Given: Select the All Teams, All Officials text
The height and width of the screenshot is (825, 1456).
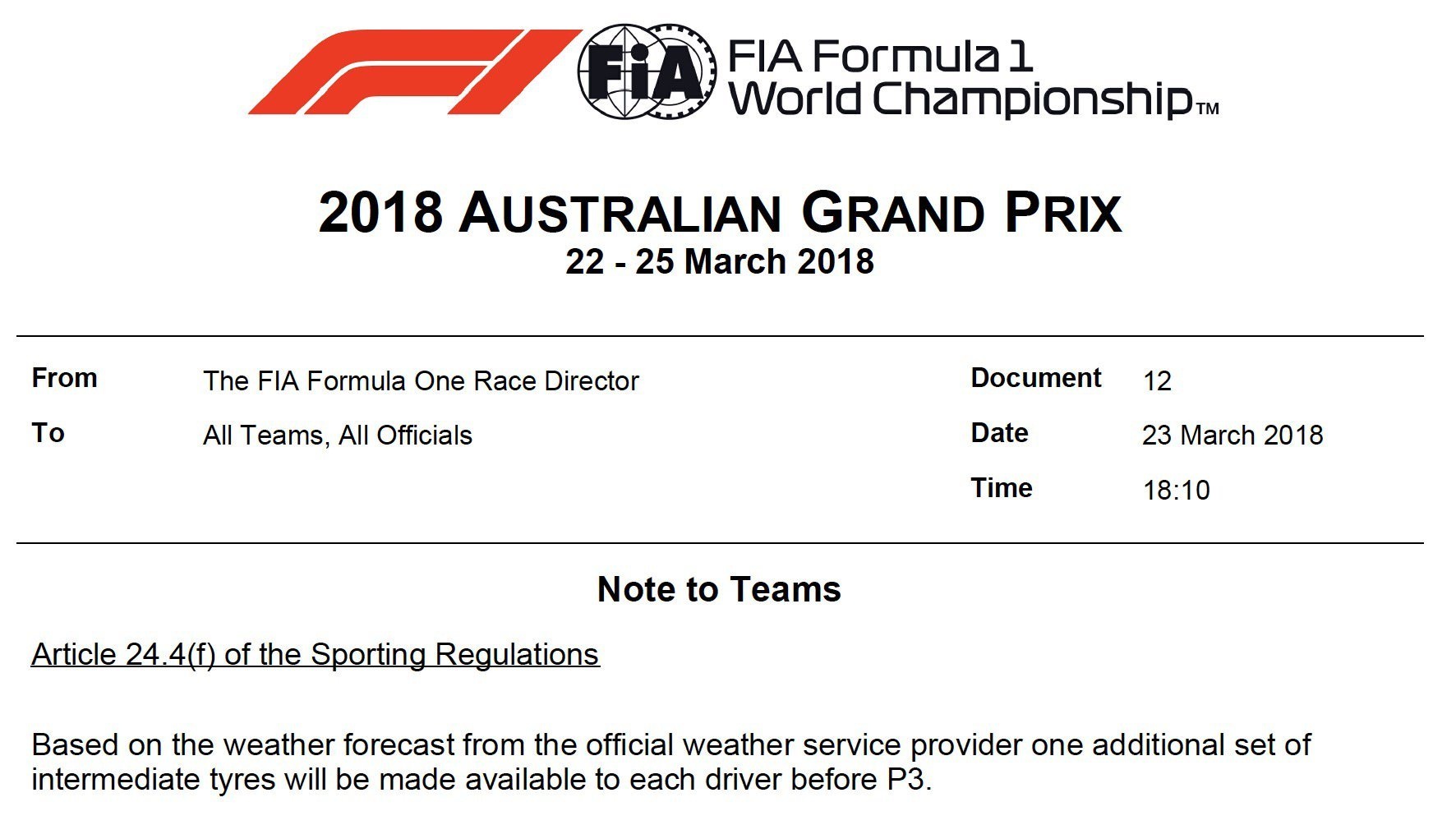Looking at the screenshot, I should [338, 436].
